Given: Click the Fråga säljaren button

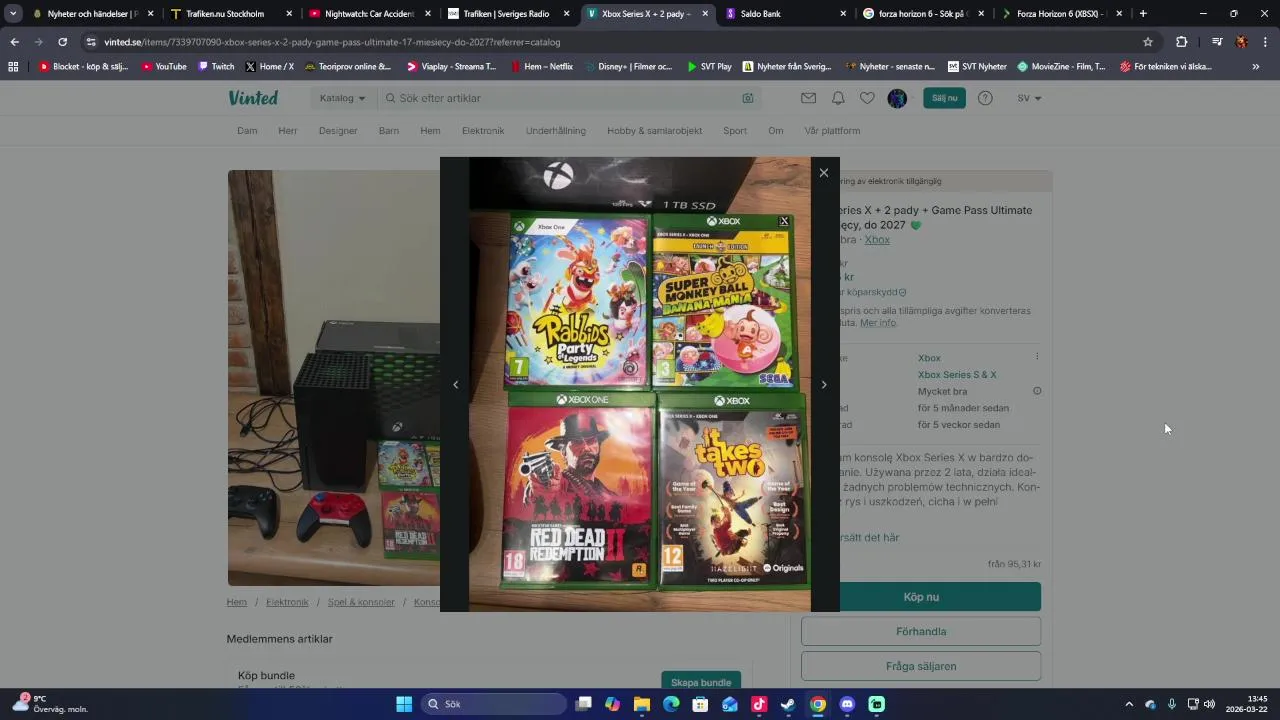Looking at the screenshot, I should point(921,666).
